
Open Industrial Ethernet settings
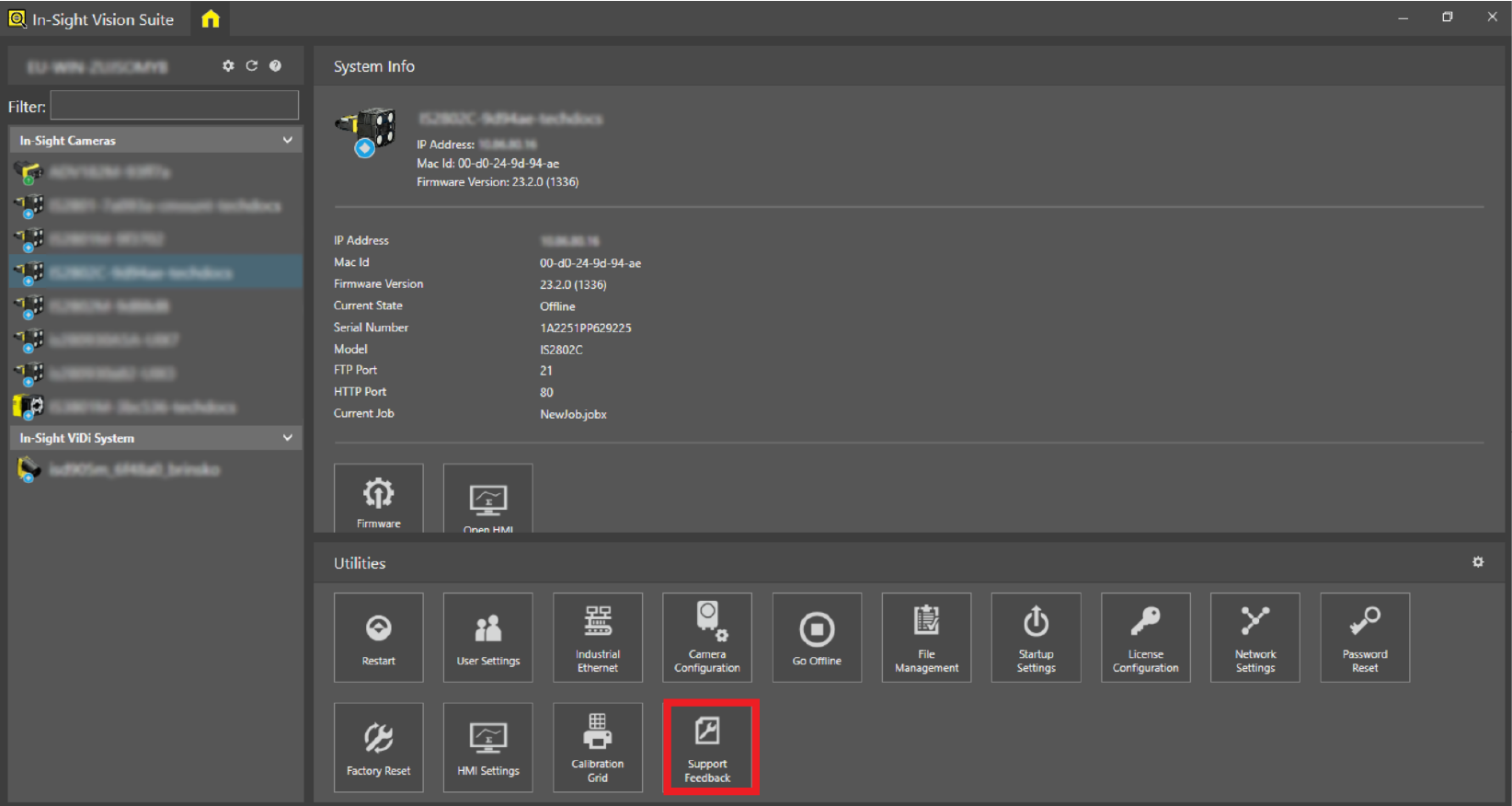[x=598, y=637]
